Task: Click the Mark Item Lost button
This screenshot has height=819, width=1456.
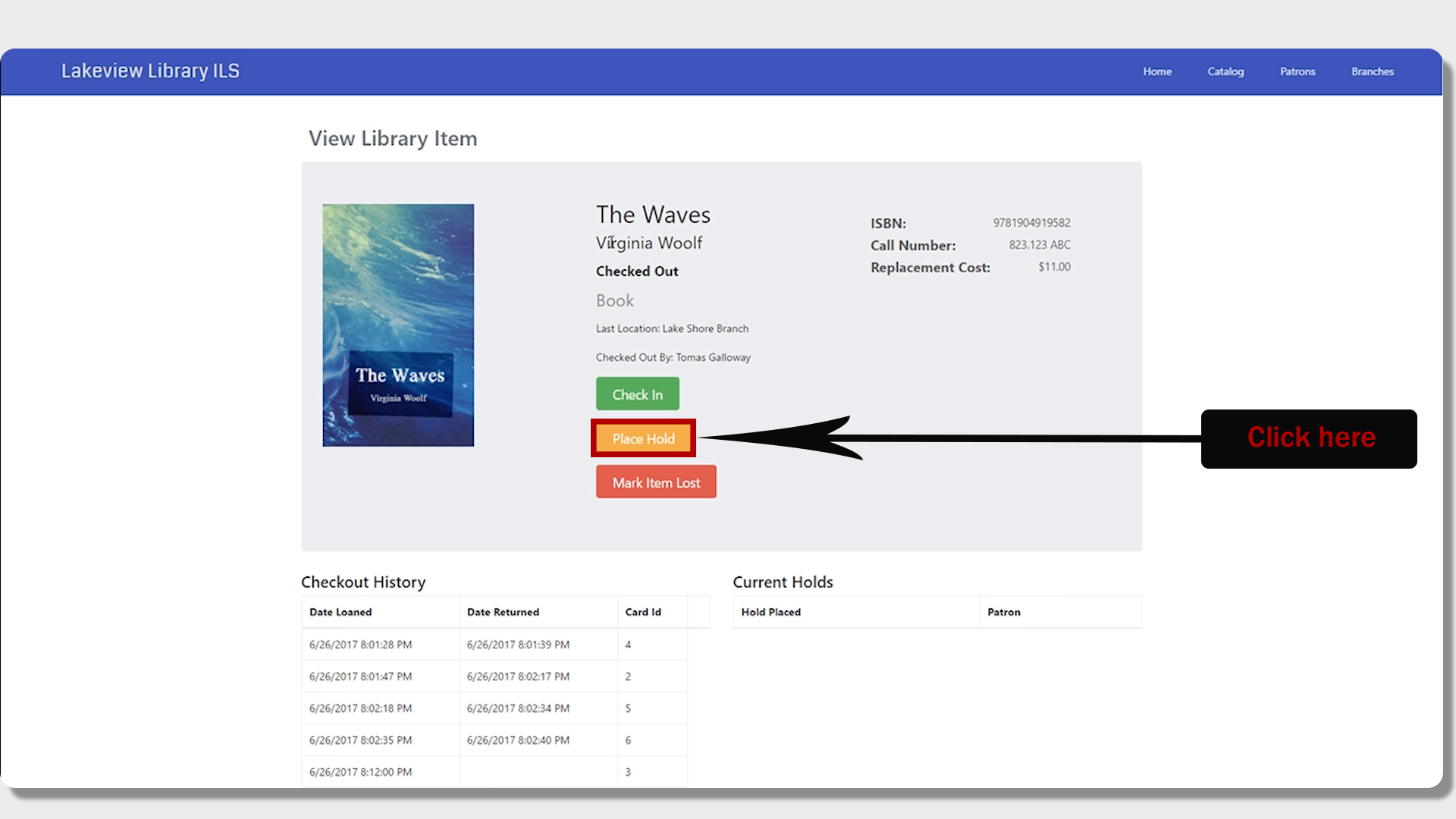Action: tap(656, 482)
